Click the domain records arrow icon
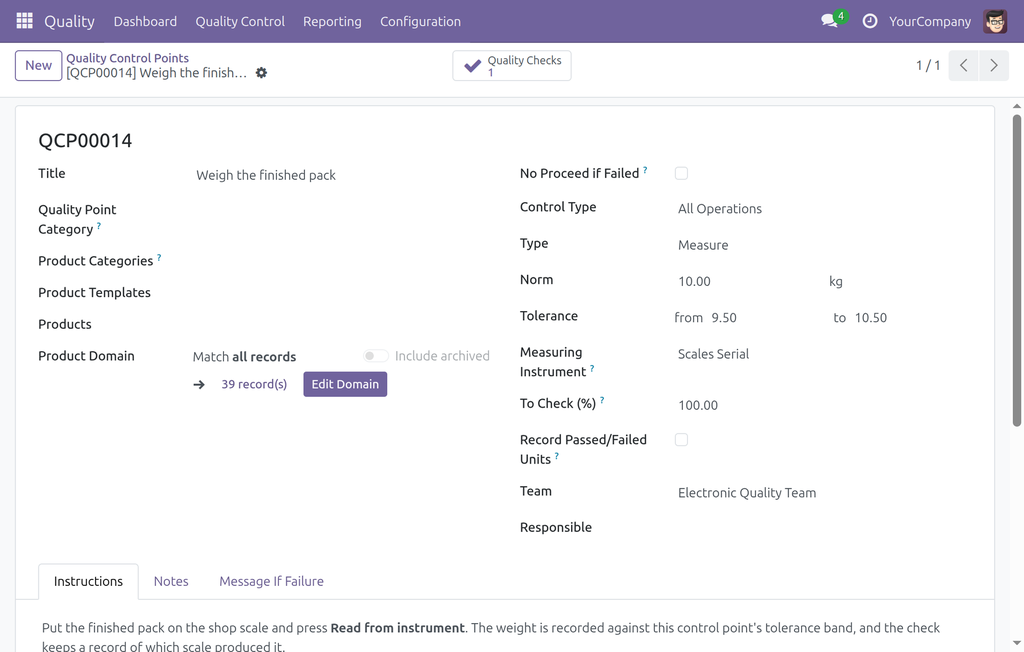Viewport: 1024px width, 652px height. pos(199,384)
